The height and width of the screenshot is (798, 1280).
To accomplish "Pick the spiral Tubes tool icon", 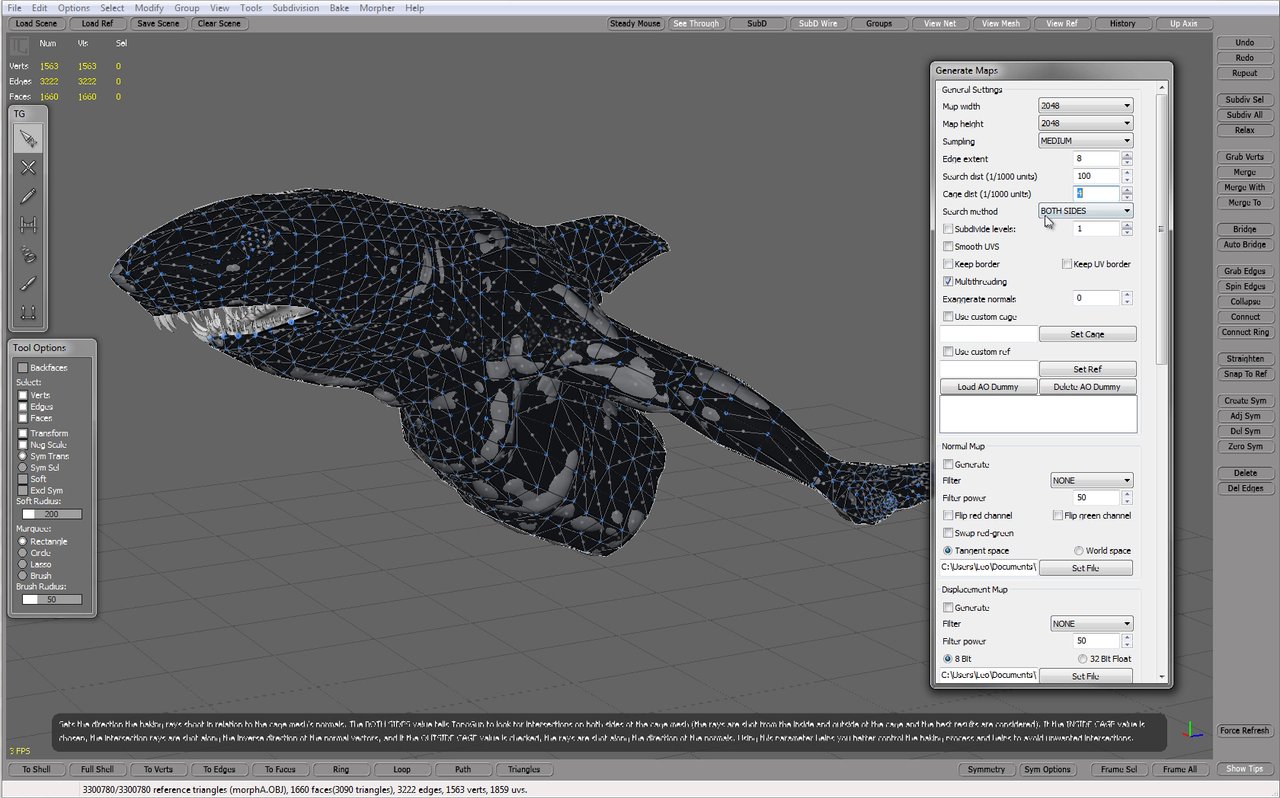I will pos(28,255).
